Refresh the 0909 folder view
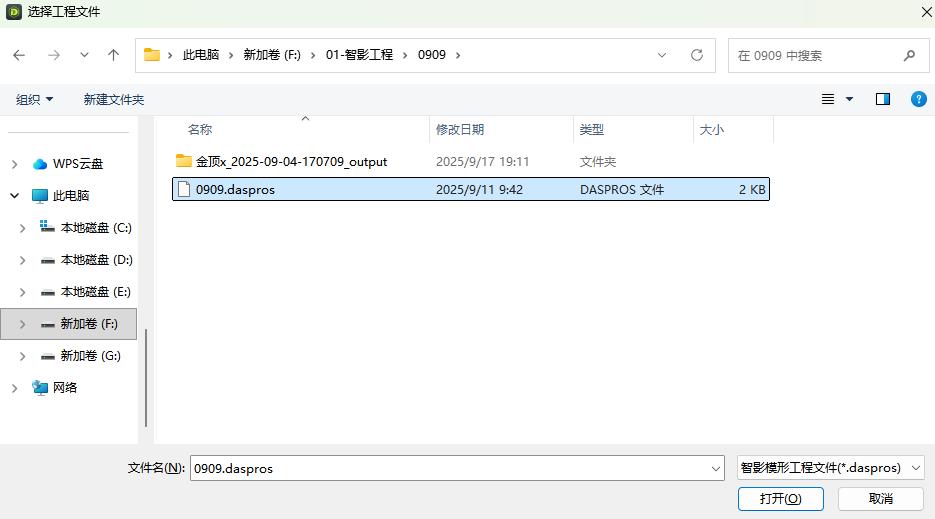Screen dimensions: 935x519 (696, 55)
